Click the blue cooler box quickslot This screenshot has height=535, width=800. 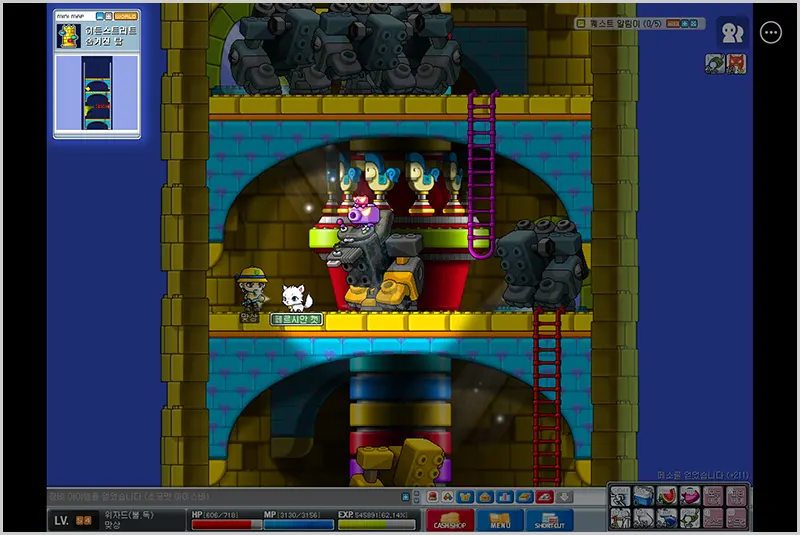pos(643,496)
